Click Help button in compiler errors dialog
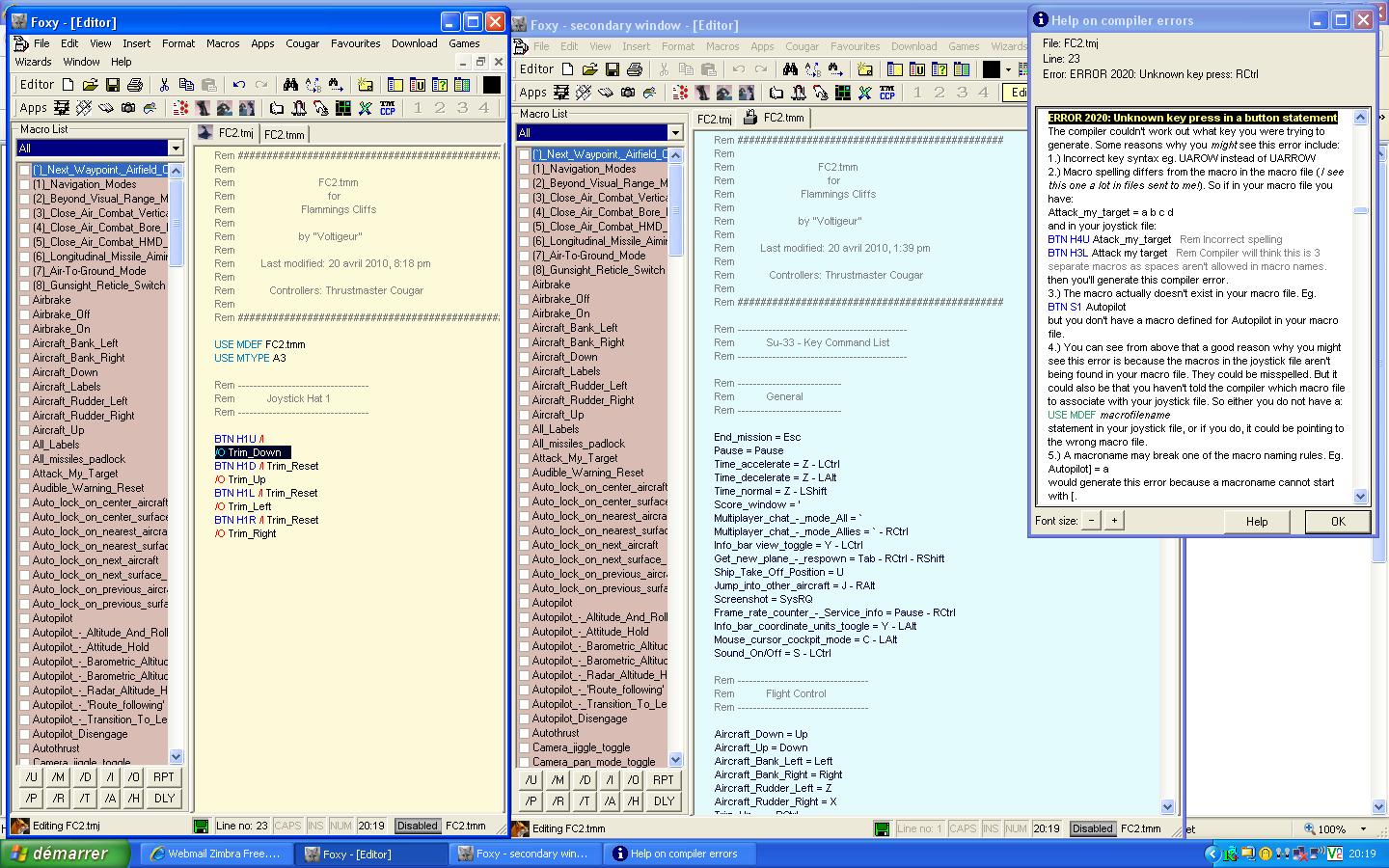The image size is (1389, 868). tap(1257, 521)
